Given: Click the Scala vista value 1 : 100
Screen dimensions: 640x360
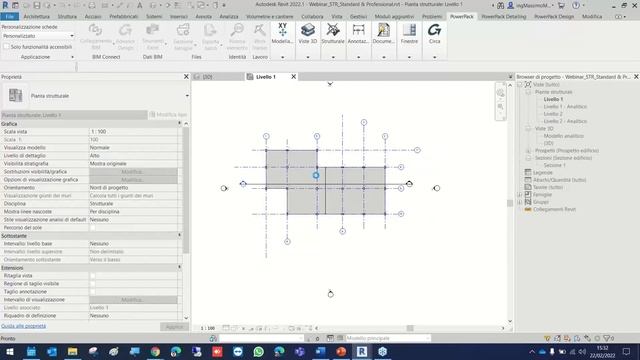Looking at the screenshot, I should click(x=133, y=132).
